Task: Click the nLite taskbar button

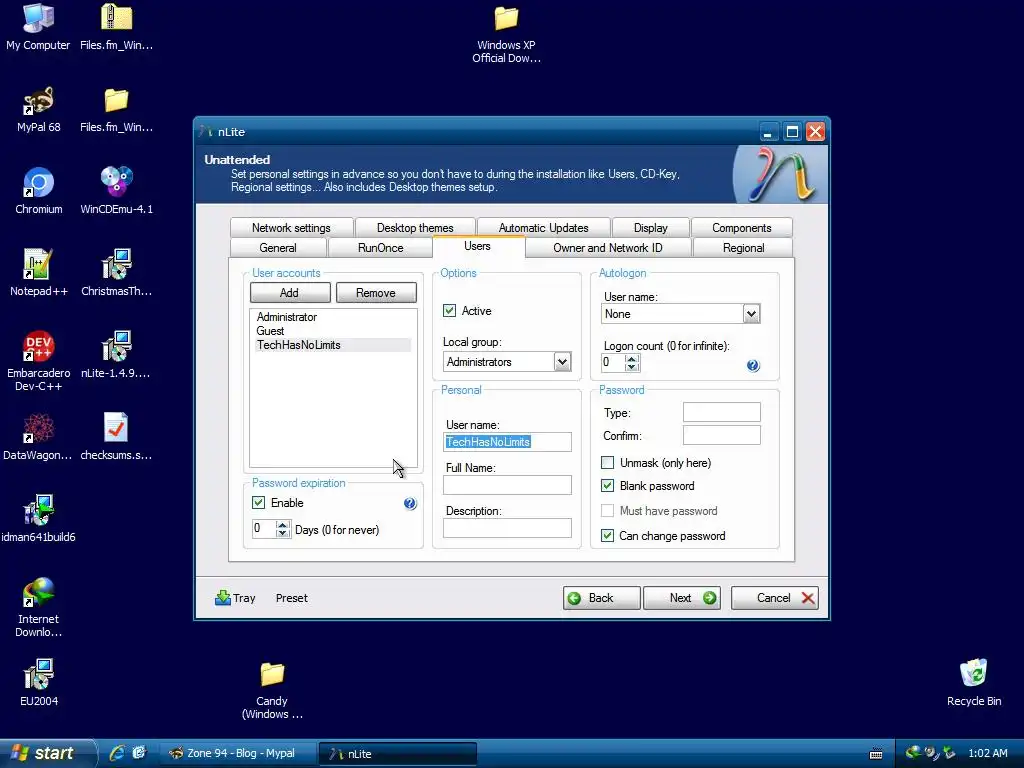Action: tap(398, 754)
